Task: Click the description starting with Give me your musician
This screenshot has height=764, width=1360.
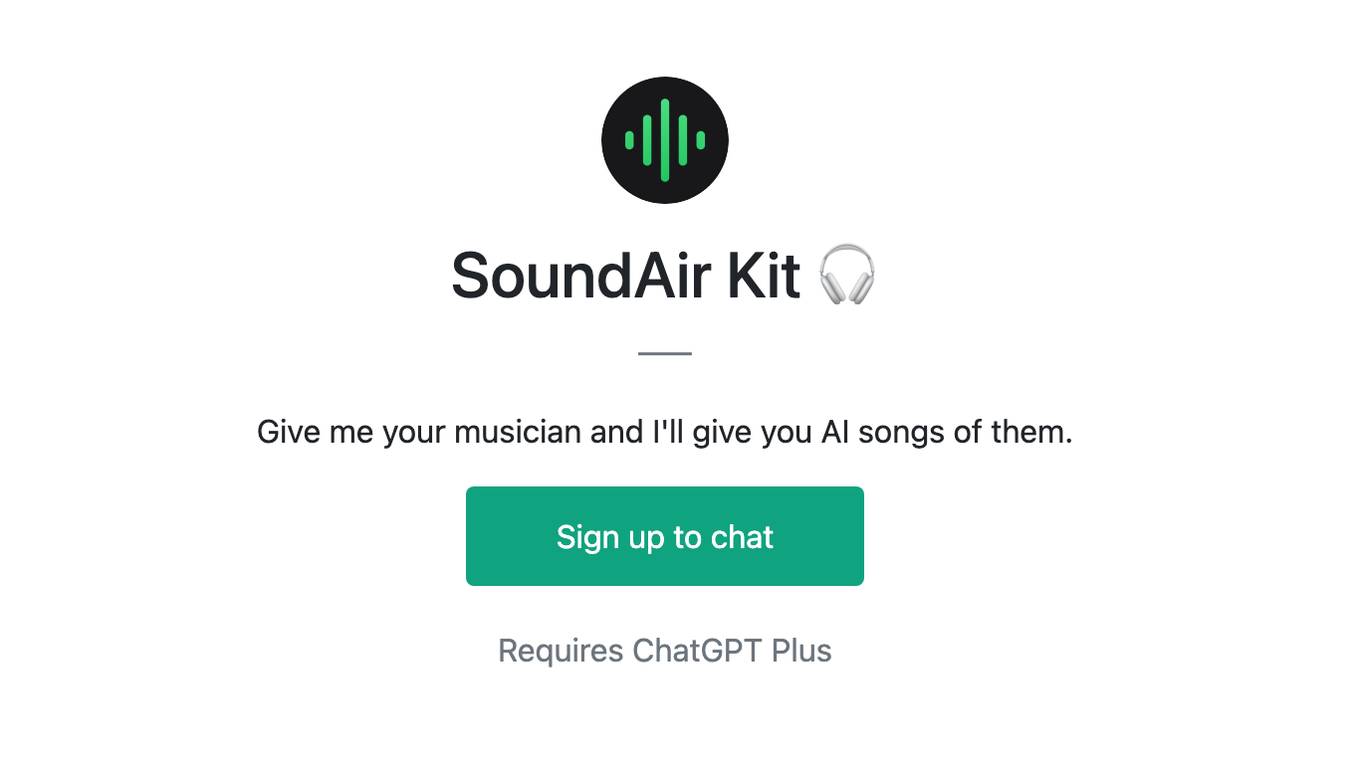Action: pyautogui.click(x=665, y=432)
